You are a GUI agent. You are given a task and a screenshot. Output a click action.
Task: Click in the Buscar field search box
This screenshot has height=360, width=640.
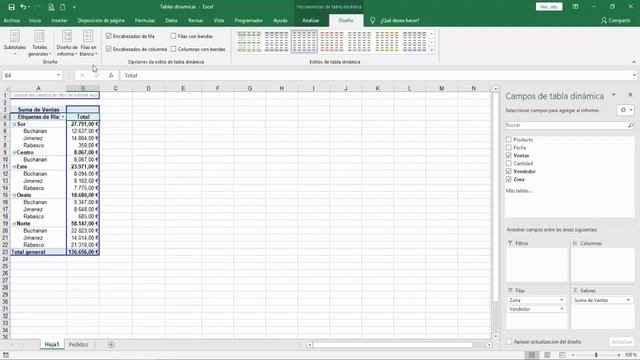pyautogui.click(x=569, y=125)
